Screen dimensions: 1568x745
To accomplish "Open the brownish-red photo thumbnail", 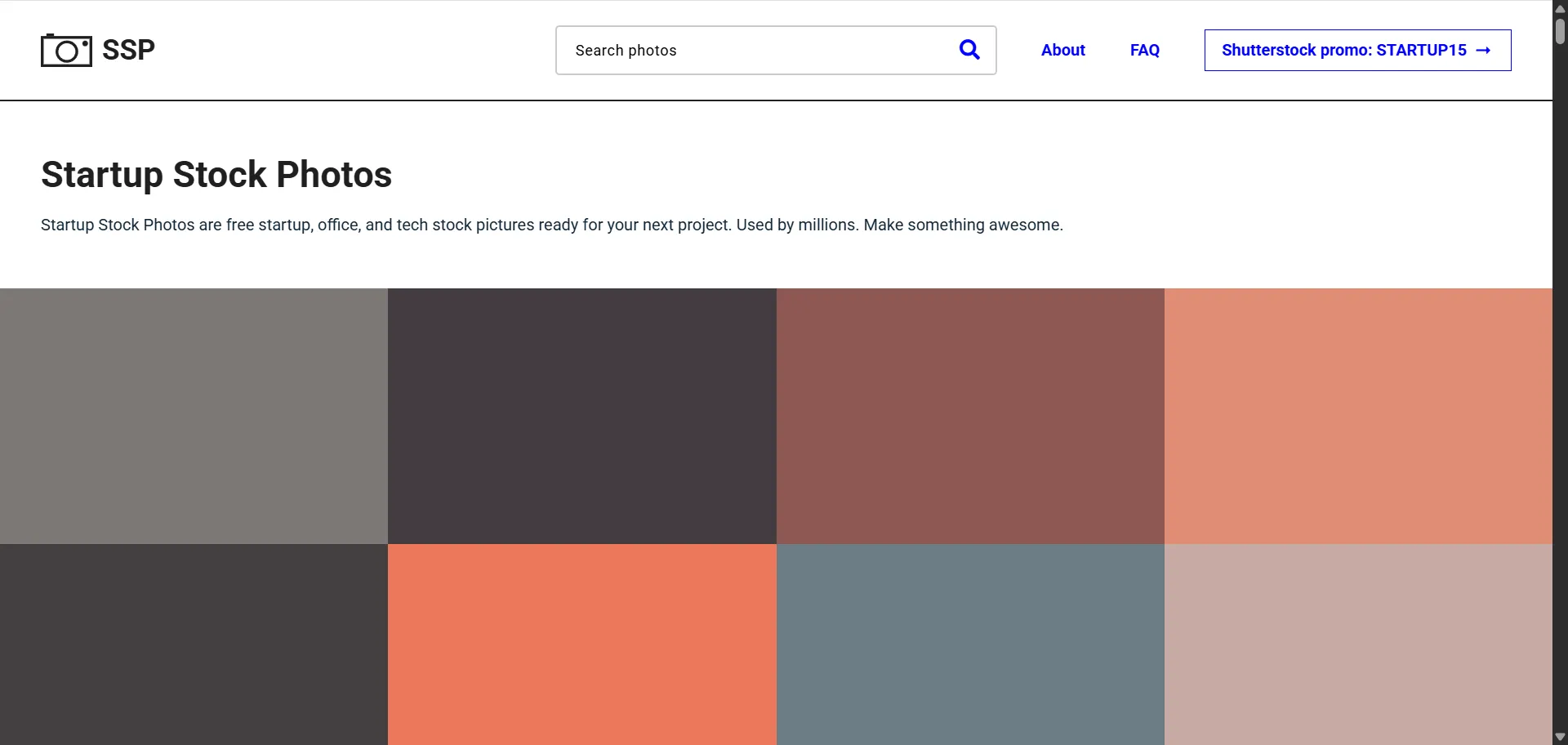I will [x=970, y=416].
